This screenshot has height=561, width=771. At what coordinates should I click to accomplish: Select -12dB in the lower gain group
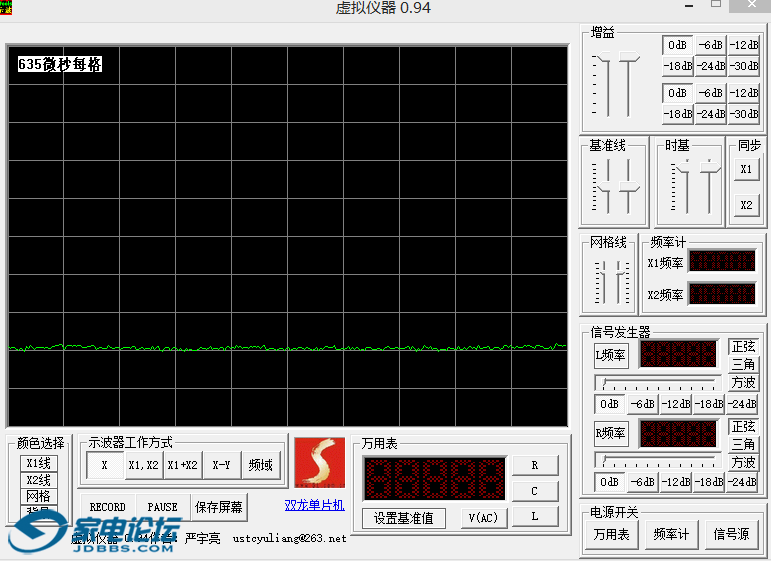(x=743, y=93)
